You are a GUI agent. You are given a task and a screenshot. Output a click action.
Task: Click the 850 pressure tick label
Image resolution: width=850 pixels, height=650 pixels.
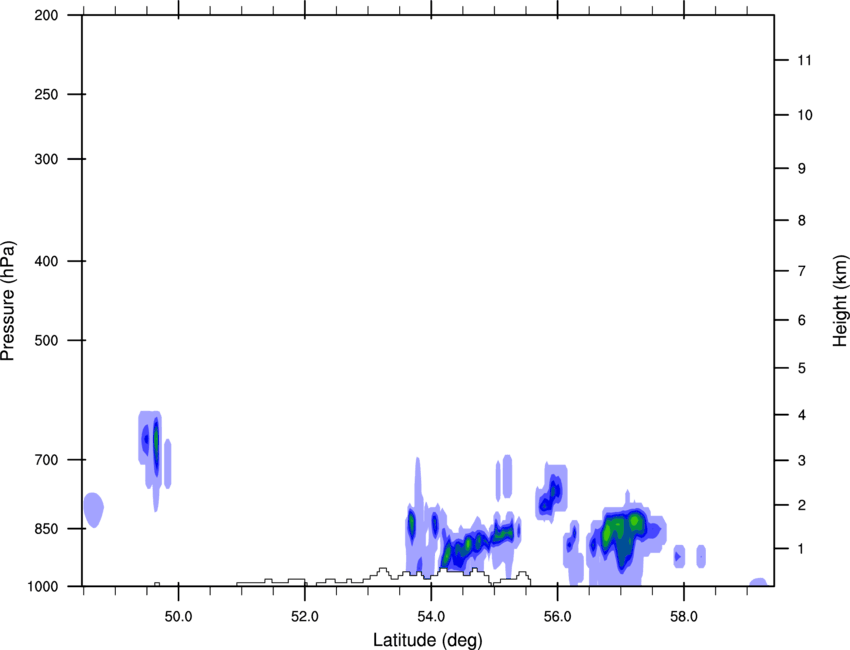click(46, 529)
